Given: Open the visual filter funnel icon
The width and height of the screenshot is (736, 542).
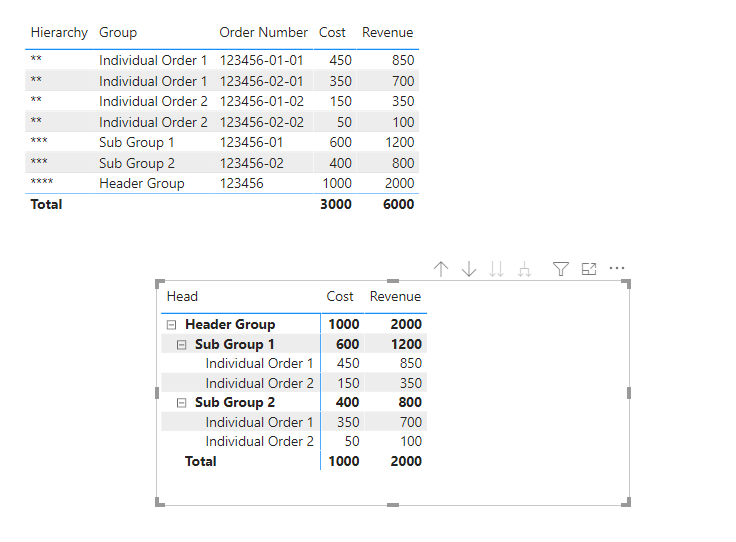Looking at the screenshot, I should pyautogui.click(x=561, y=269).
